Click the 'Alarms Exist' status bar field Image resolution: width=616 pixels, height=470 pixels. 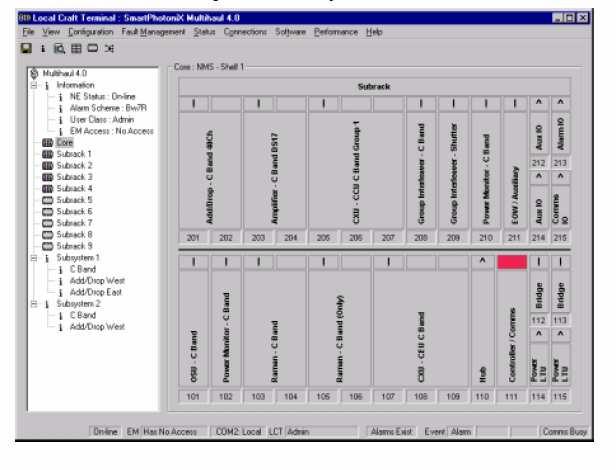tap(391, 431)
